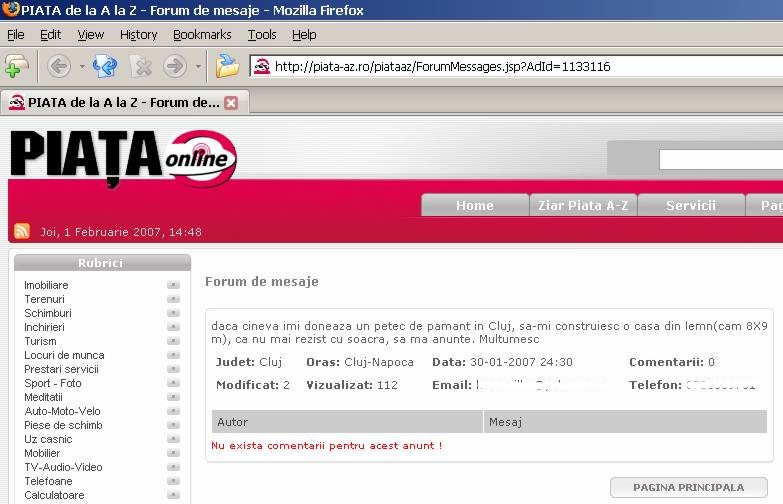Go back using the Back arrow button
Viewport: 783px width, 504px height.
(59, 67)
